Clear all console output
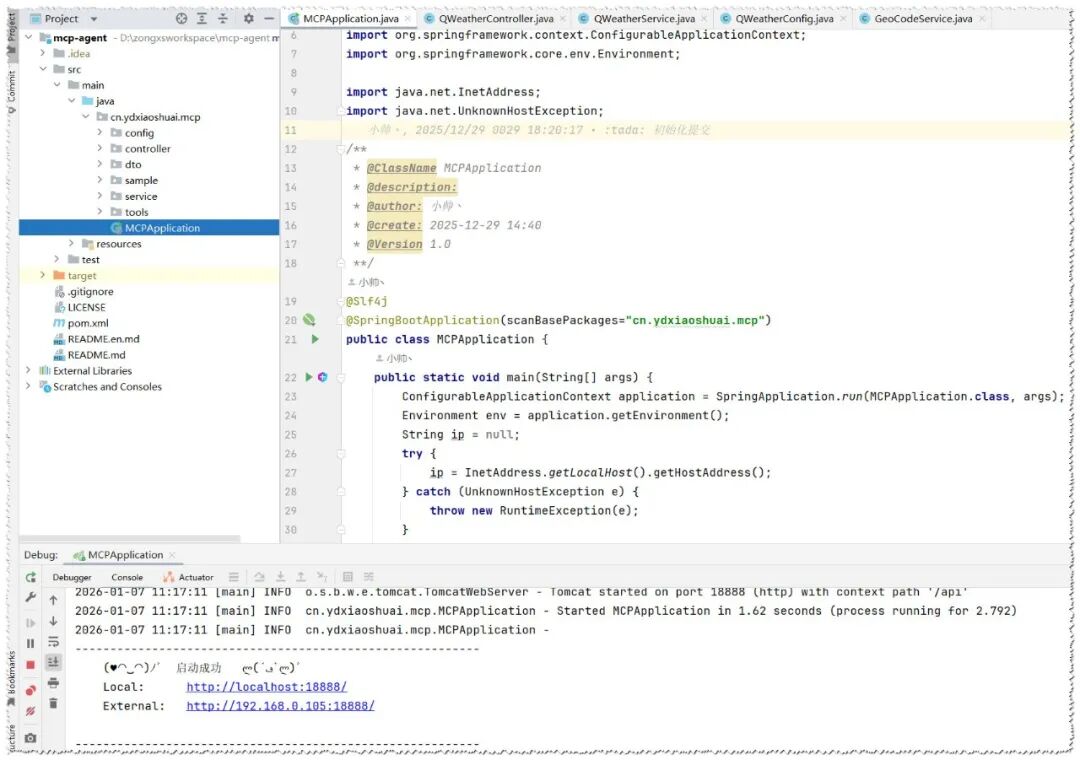Viewport: 1080px width, 760px height. [x=53, y=703]
